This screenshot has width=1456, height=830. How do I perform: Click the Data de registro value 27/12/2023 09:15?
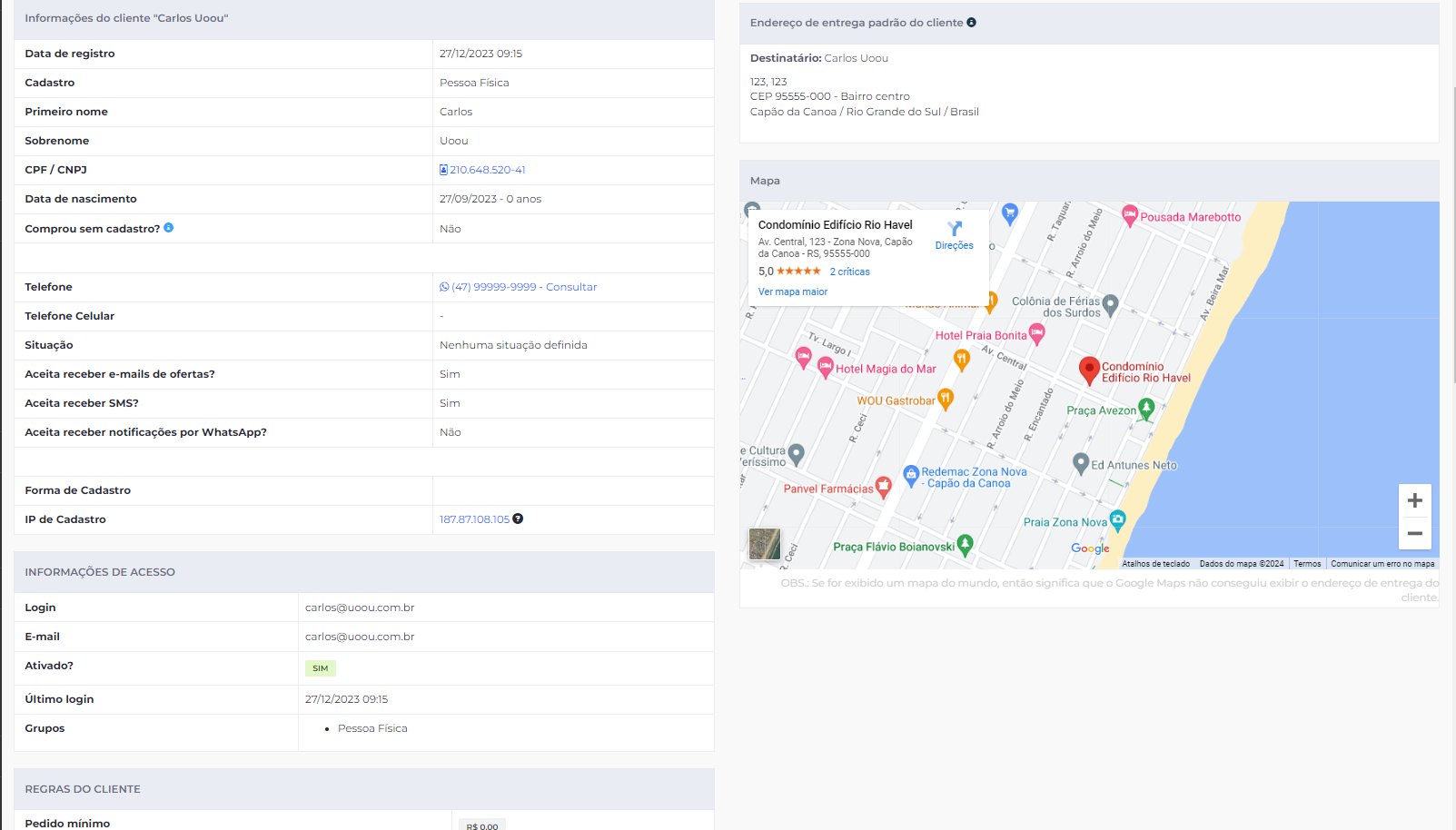coord(480,54)
